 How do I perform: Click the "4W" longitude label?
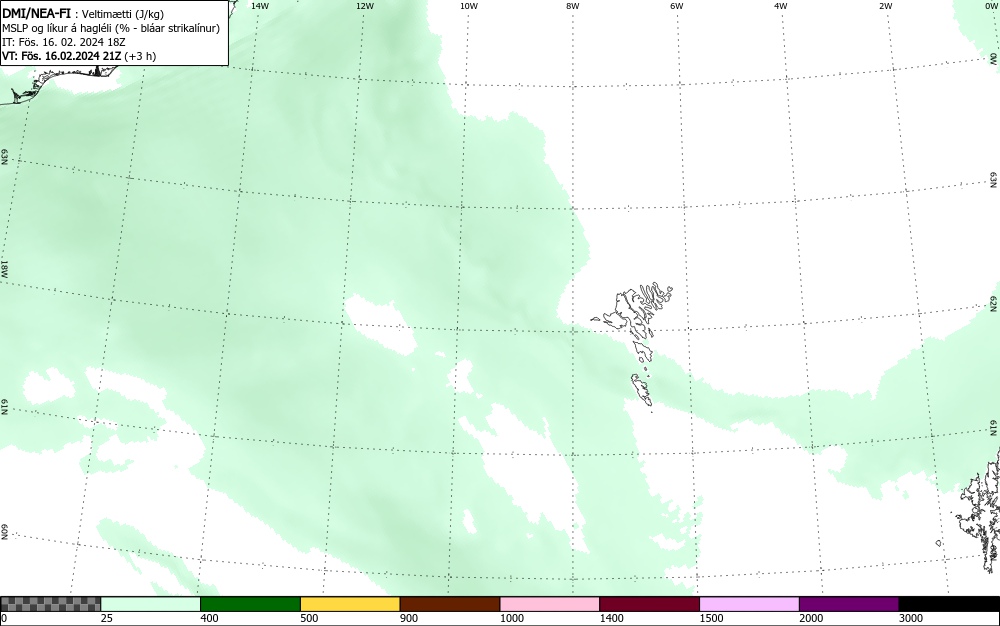coord(781,6)
